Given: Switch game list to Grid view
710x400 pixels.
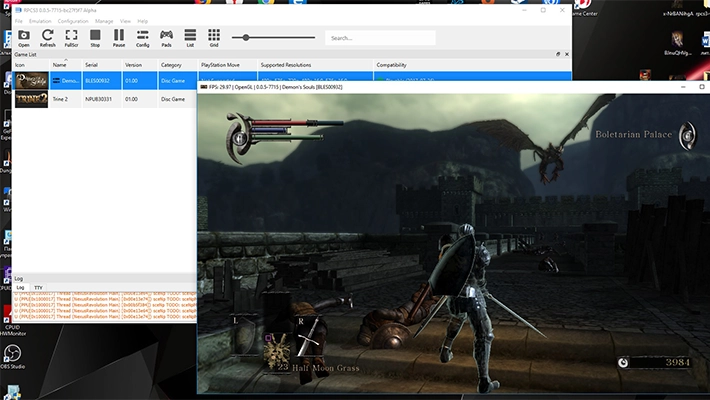Looking at the screenshot, I should pyautogui.click(x=214, y=38).
